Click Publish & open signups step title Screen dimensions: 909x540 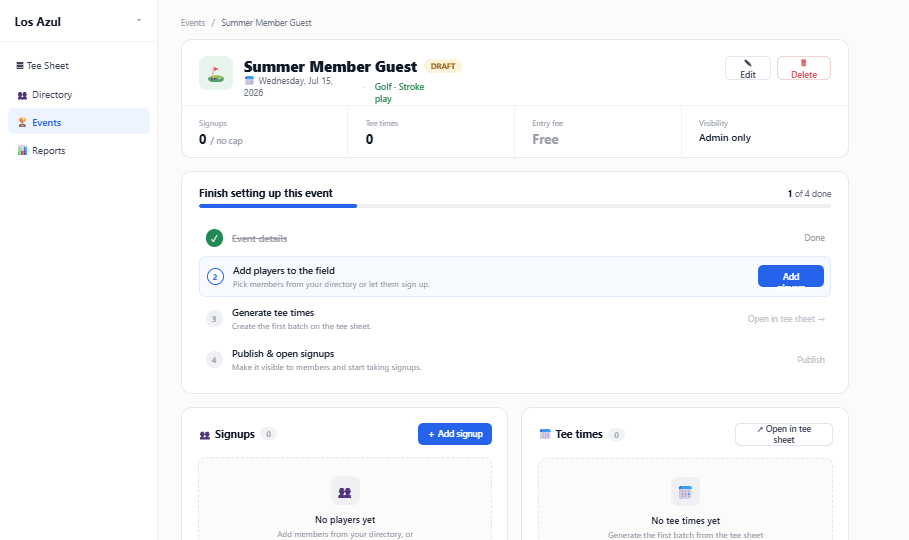[283, 354]
